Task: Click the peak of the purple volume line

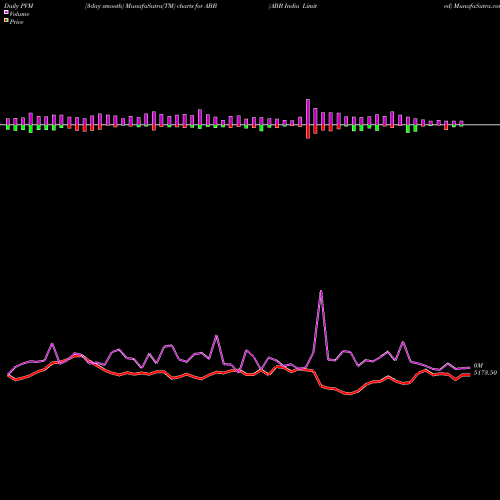Action: [x=321, y=291]
